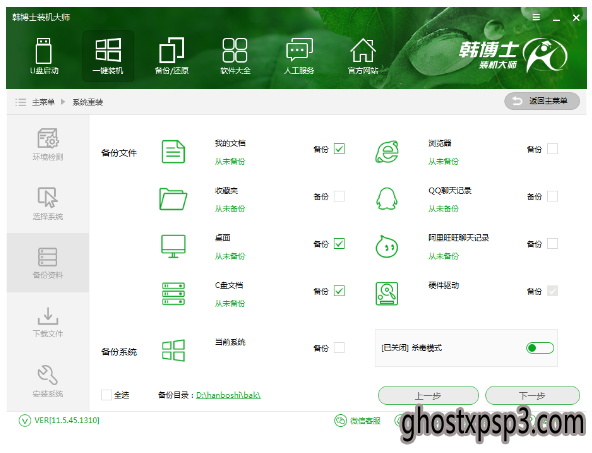Open the hamburger menu in title bar

pos(536,17)
